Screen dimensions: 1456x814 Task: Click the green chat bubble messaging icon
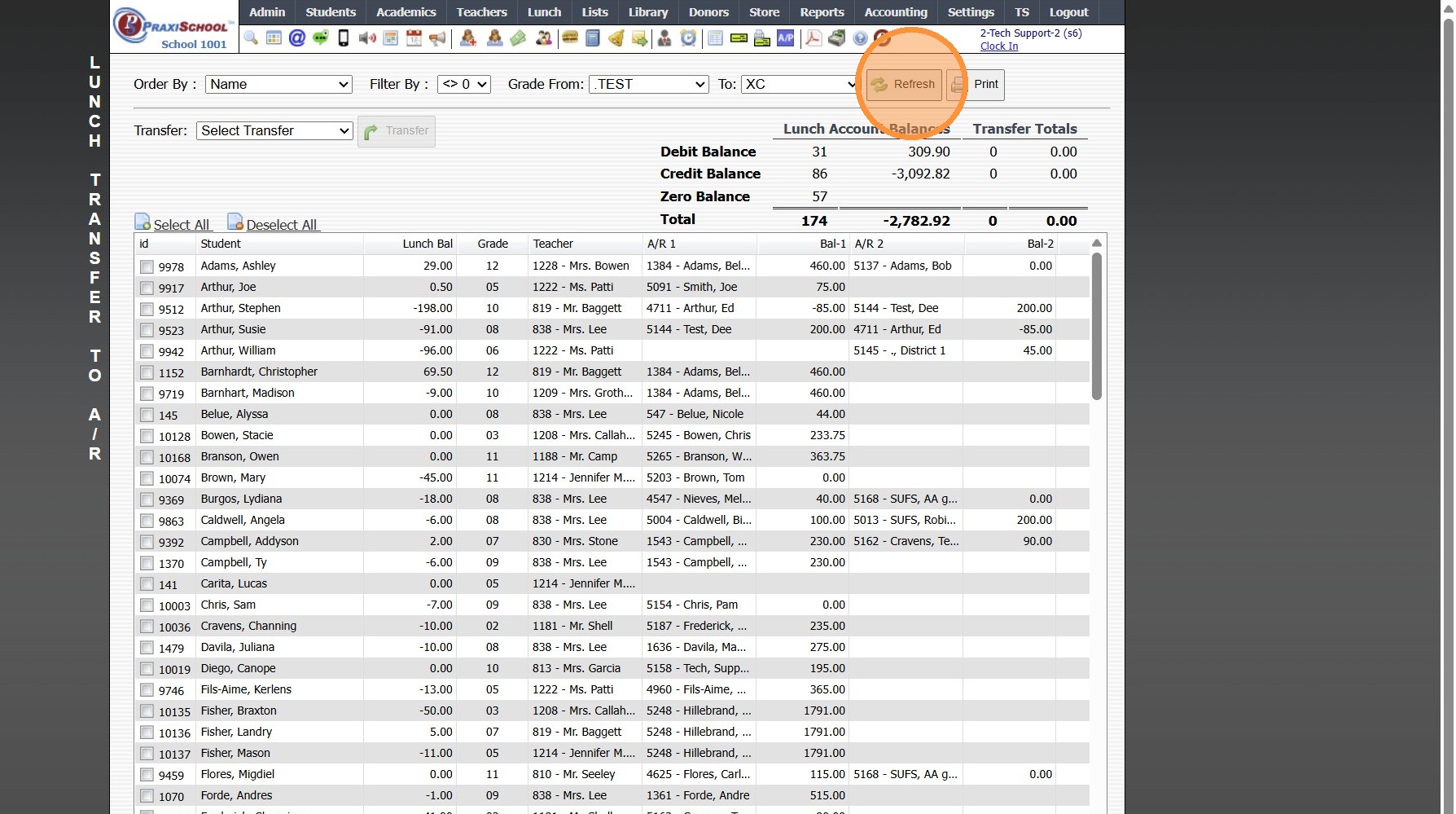click(x=321, y=38)
